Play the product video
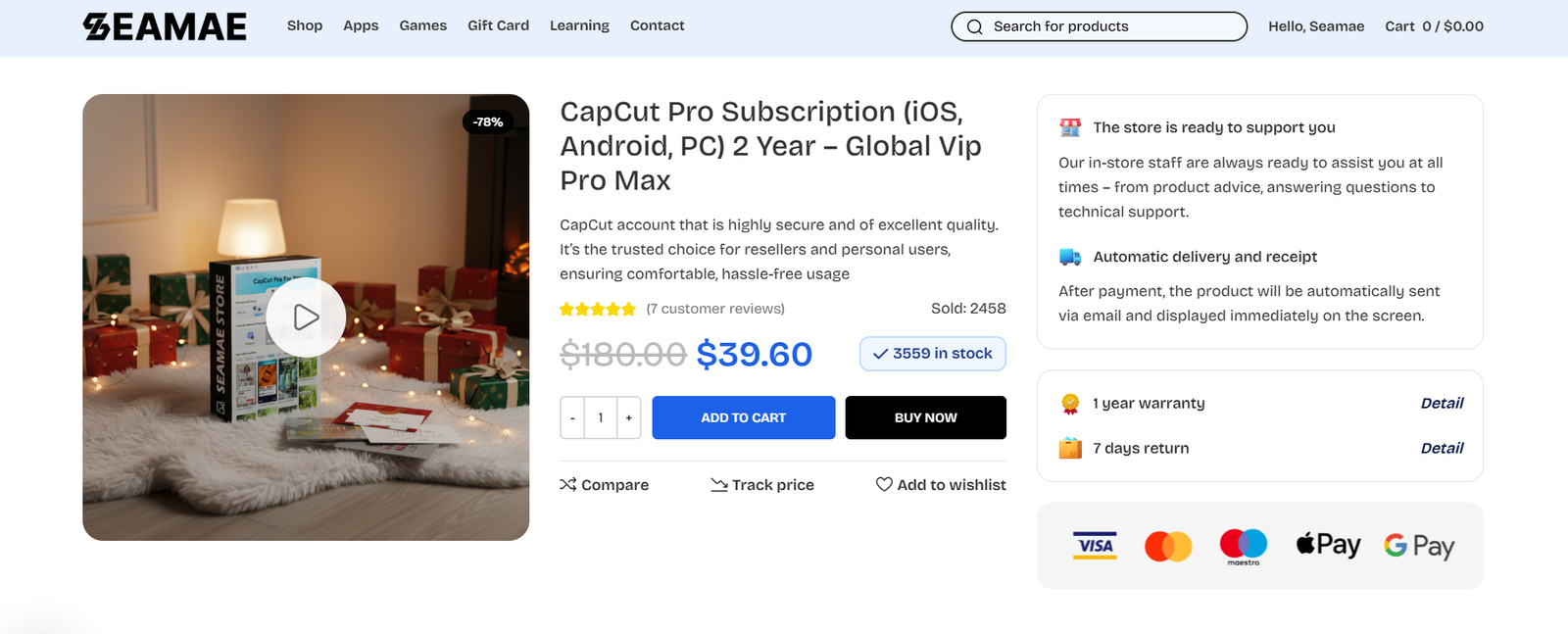Screen dimensions: 1568x634 (306, 317)
